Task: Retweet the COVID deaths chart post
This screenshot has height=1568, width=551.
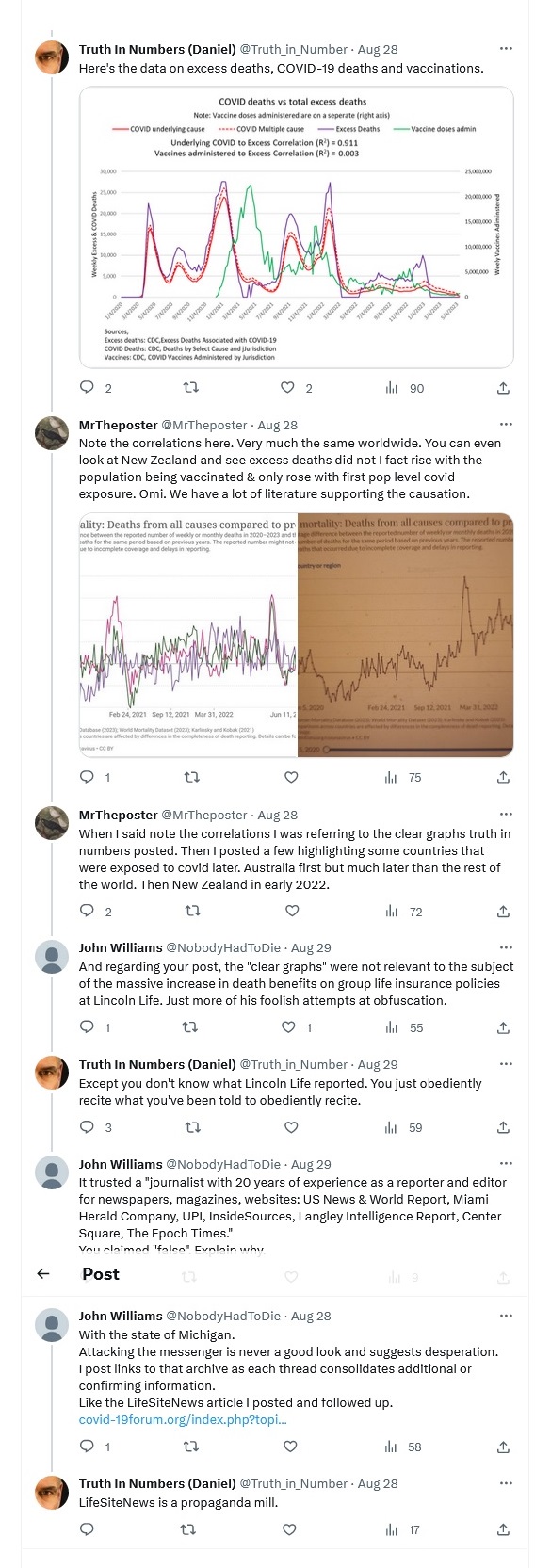Action: [x=190, y=387]
